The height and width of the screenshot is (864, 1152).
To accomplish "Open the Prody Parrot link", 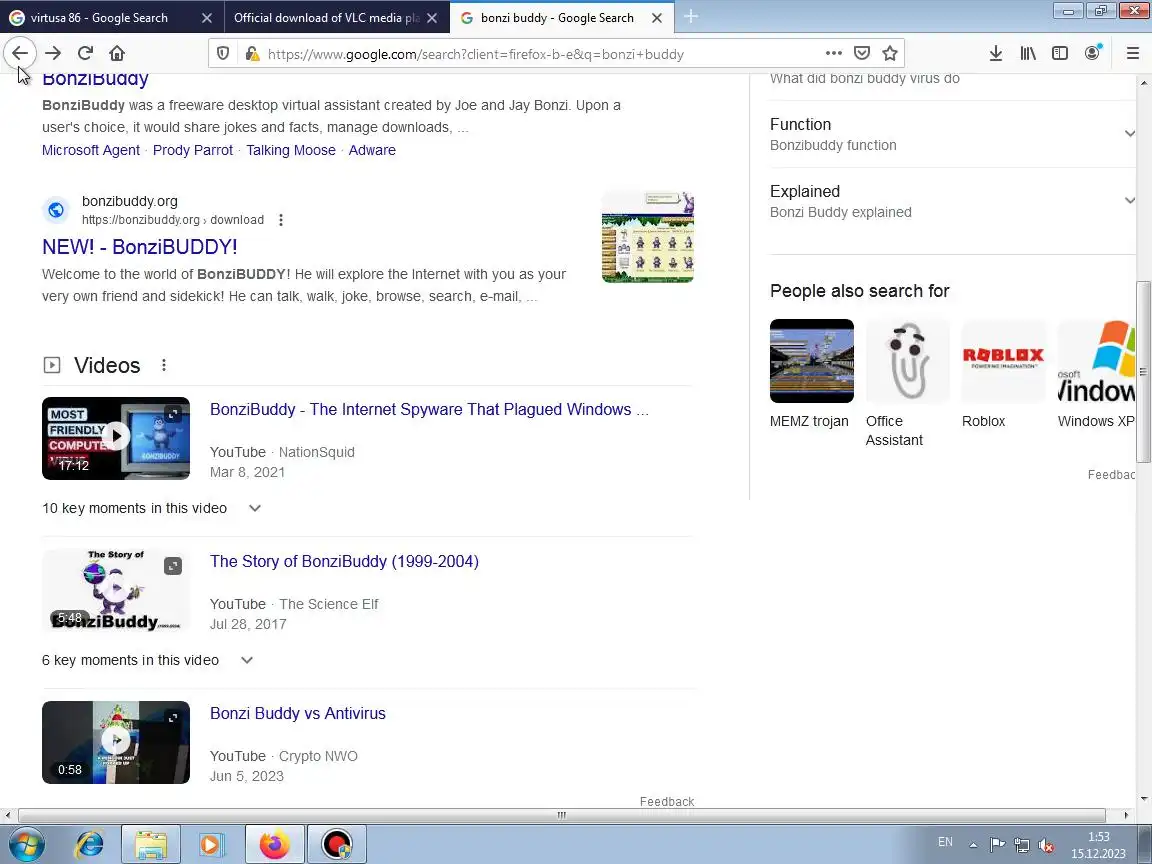I will [x=192, y=150].
